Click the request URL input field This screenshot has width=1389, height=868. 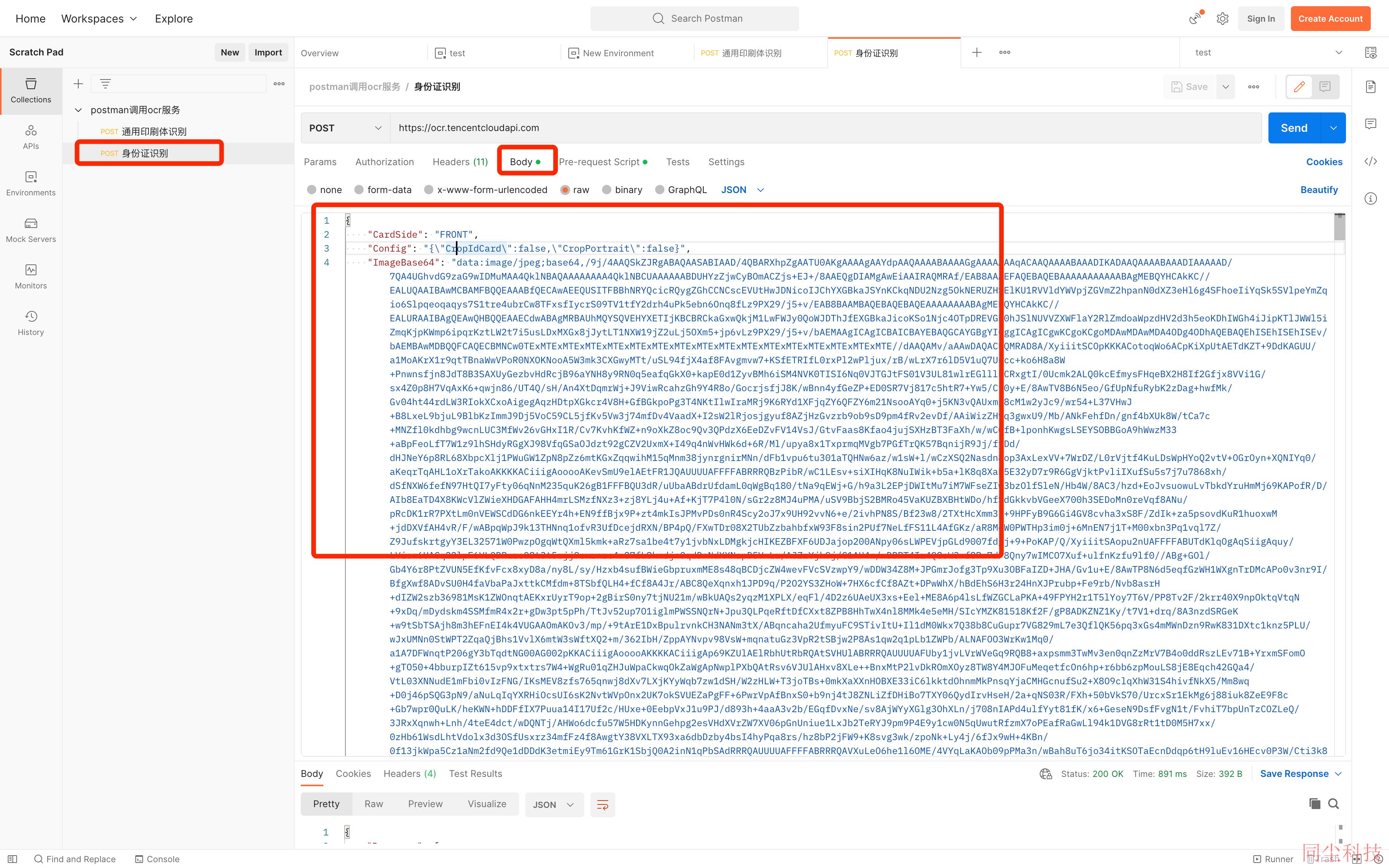[825, 128]
